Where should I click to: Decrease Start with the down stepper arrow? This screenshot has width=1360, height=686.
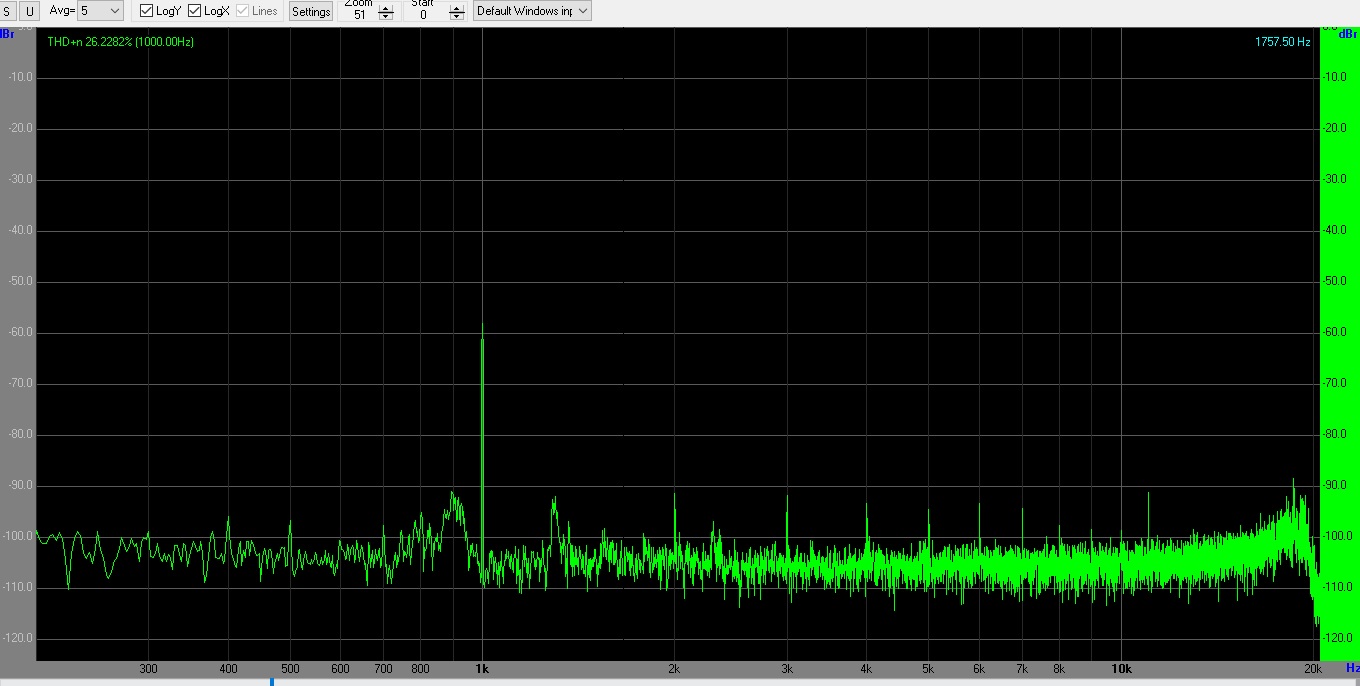click(x=457, y=17)
